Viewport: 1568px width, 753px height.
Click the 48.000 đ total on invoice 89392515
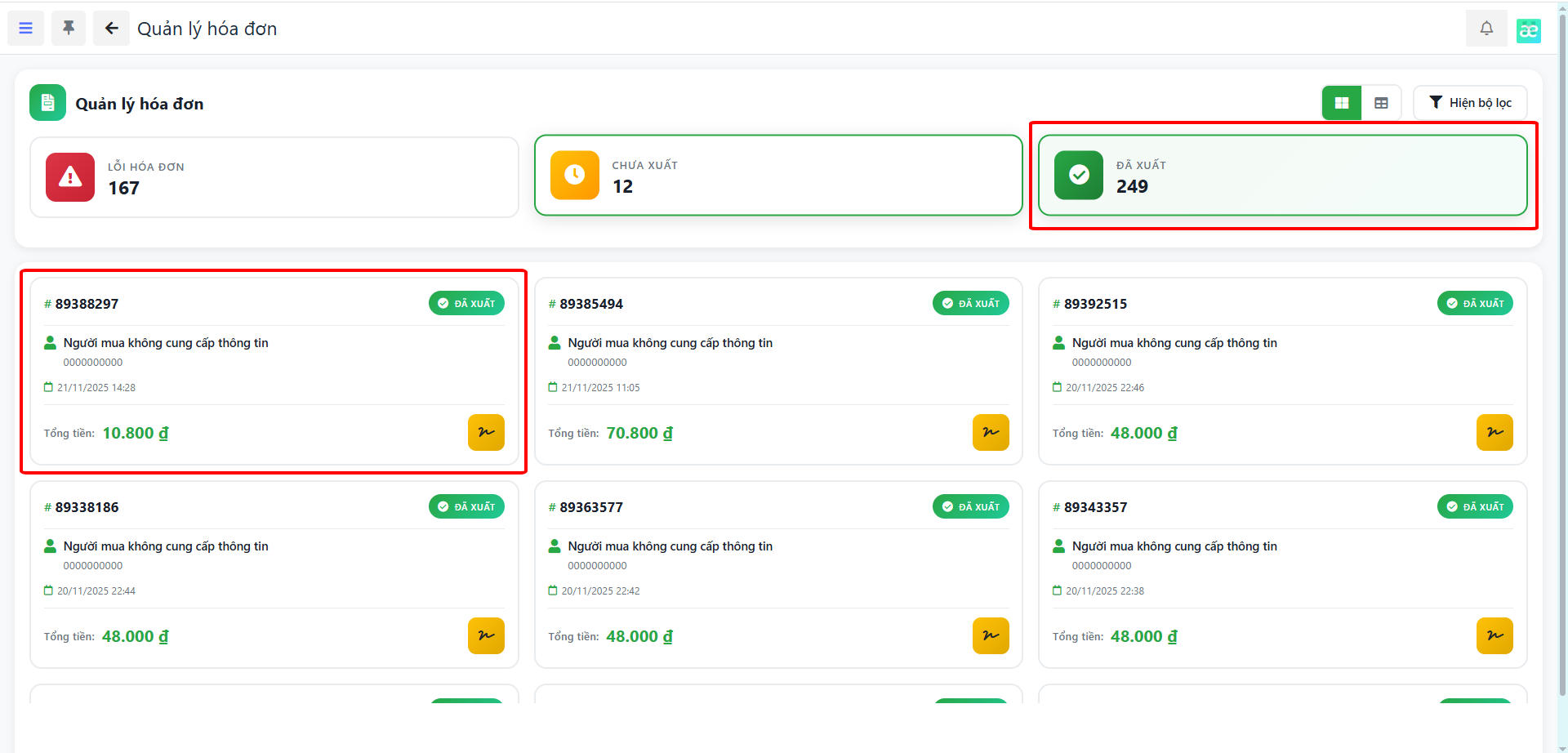coord(1143,433)
